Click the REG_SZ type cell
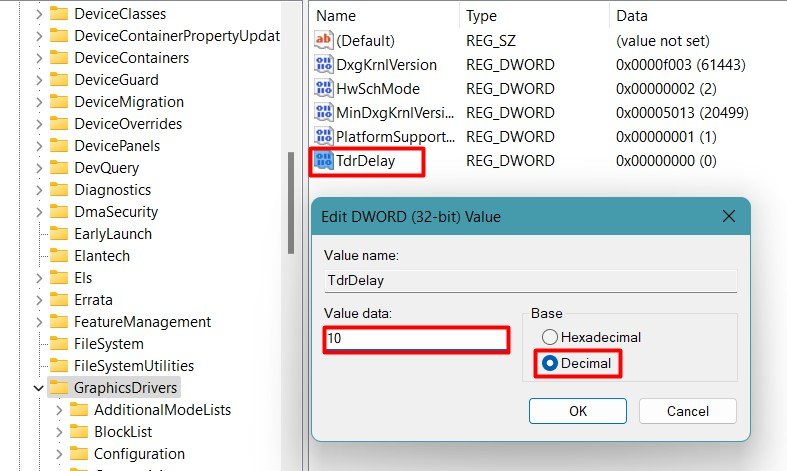This screenshot has width=787, height=471. 490,41
